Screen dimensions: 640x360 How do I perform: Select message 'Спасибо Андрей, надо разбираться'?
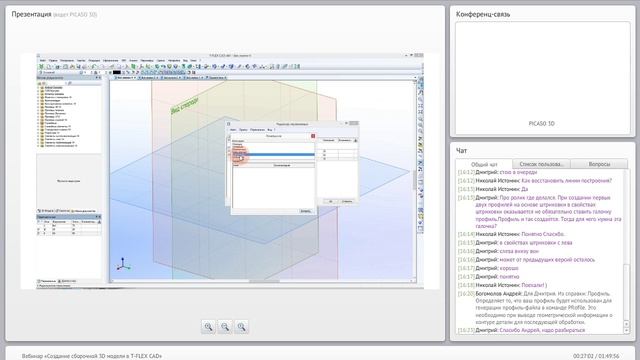click(542, 330)
